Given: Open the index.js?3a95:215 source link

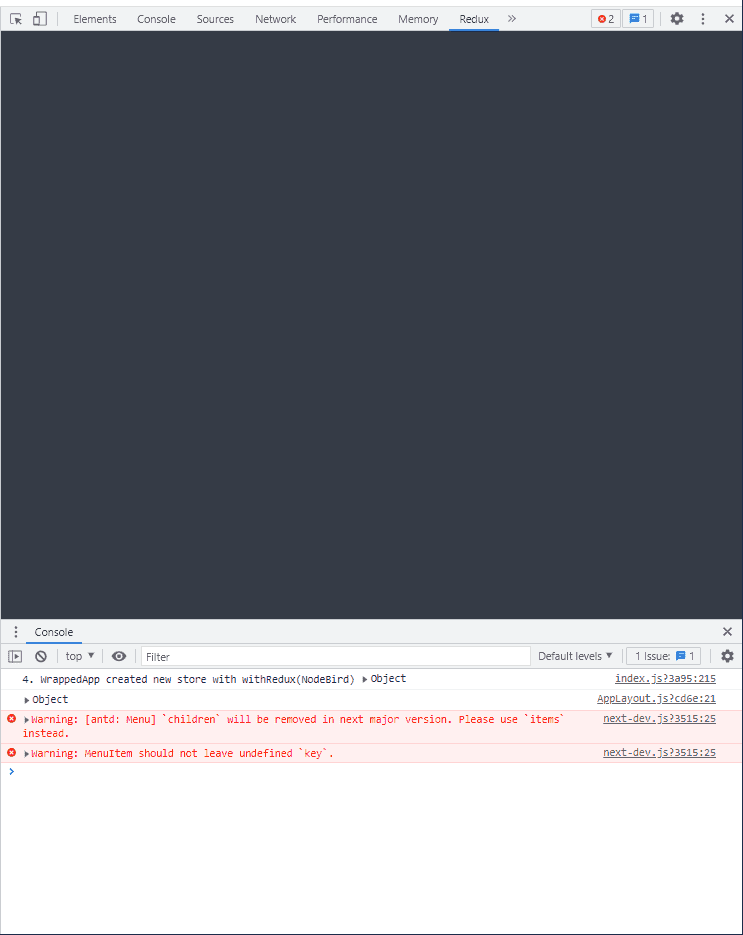Looking at the screenshot, I should coord(665,679).
